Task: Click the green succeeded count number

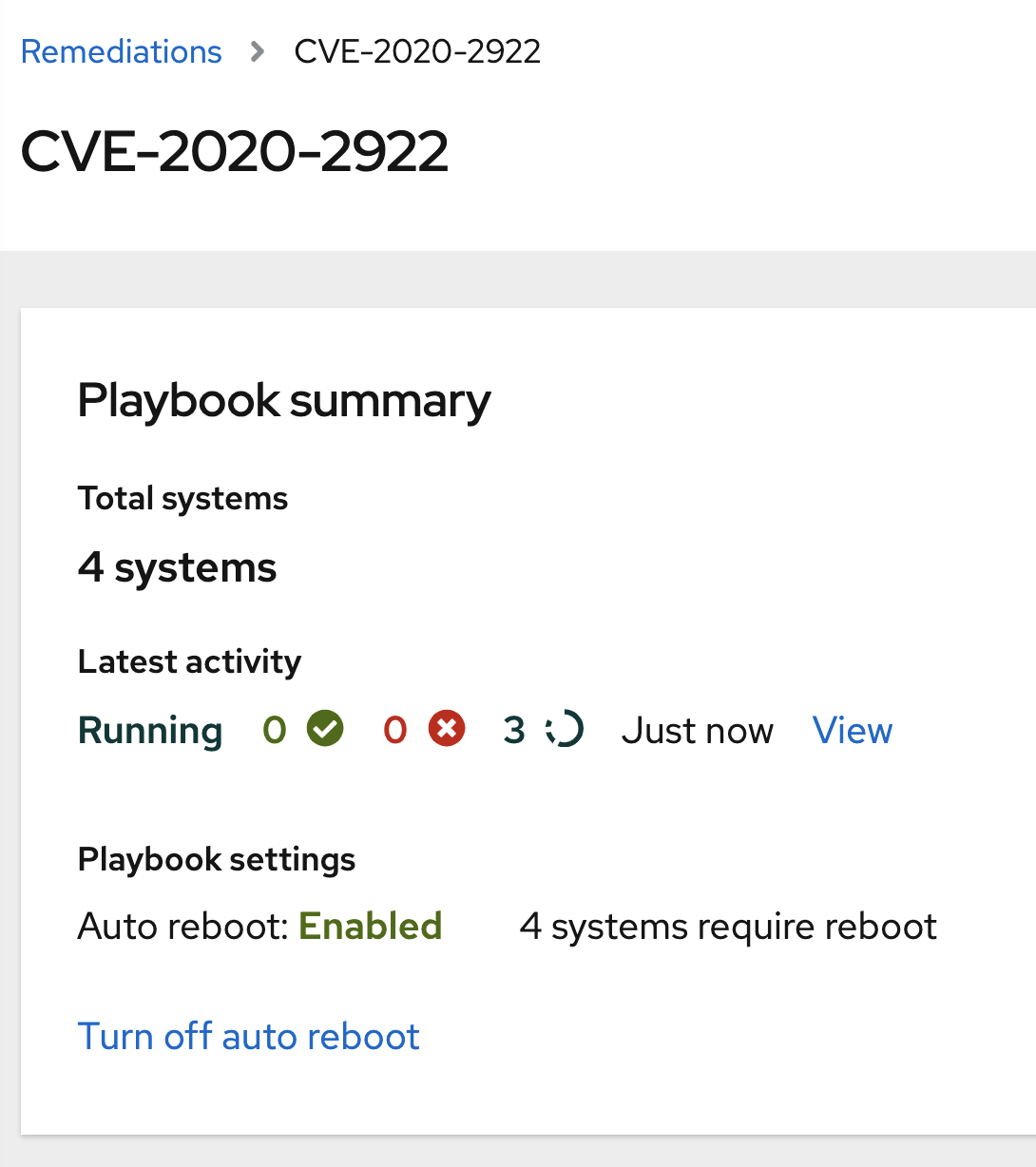Action: (x=275, y=730)
